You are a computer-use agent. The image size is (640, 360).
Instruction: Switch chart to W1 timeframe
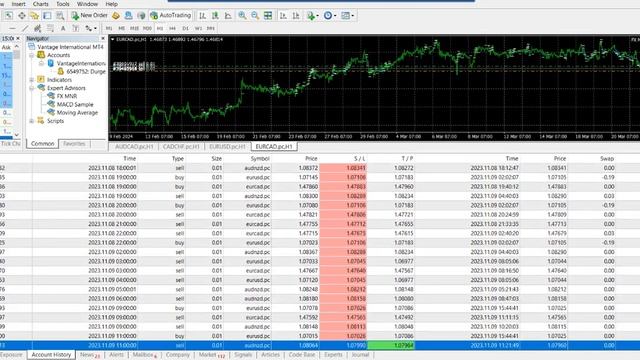point(198,28)
